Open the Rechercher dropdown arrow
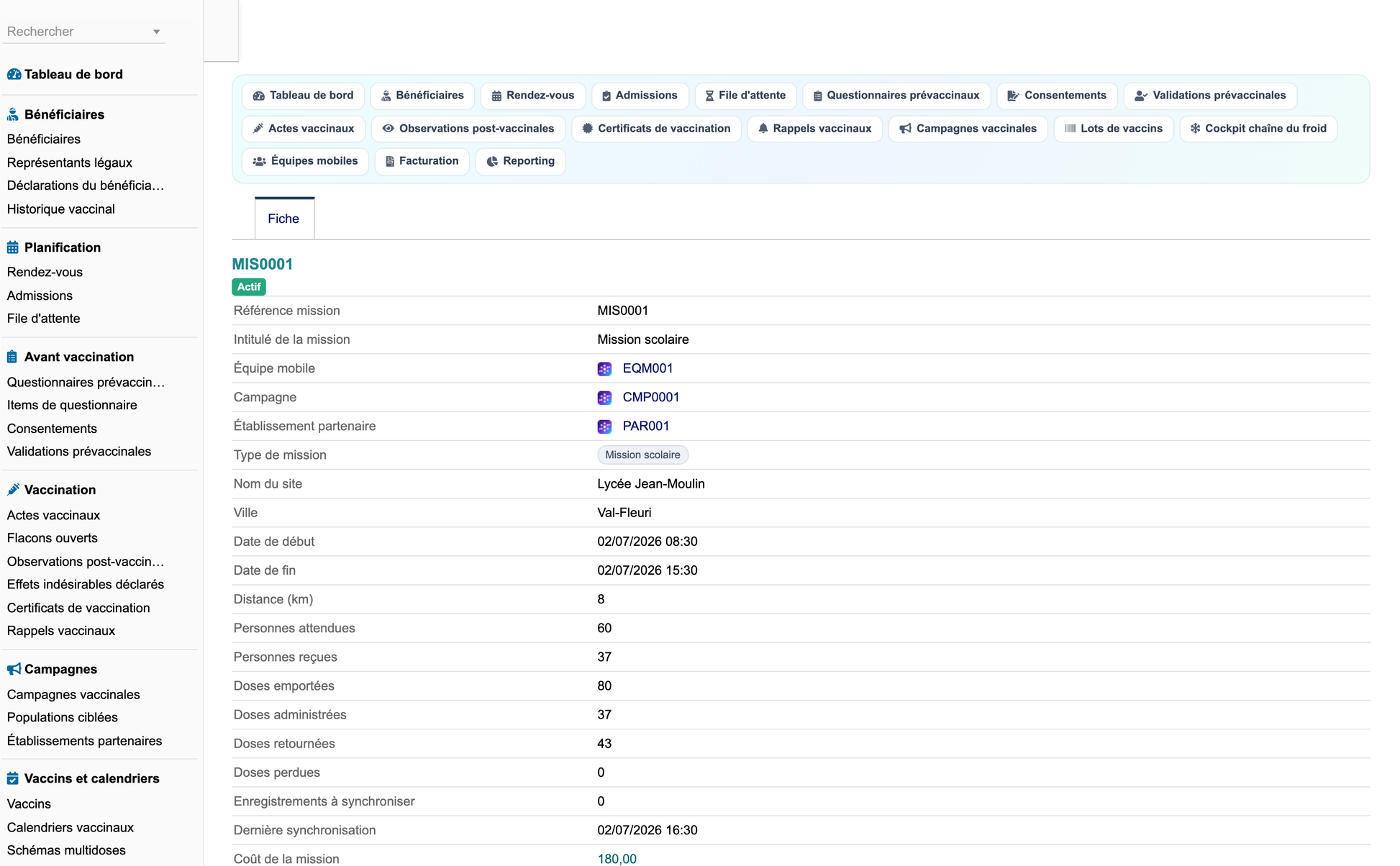The image size is (1400, 866). [x=156, y=32]
